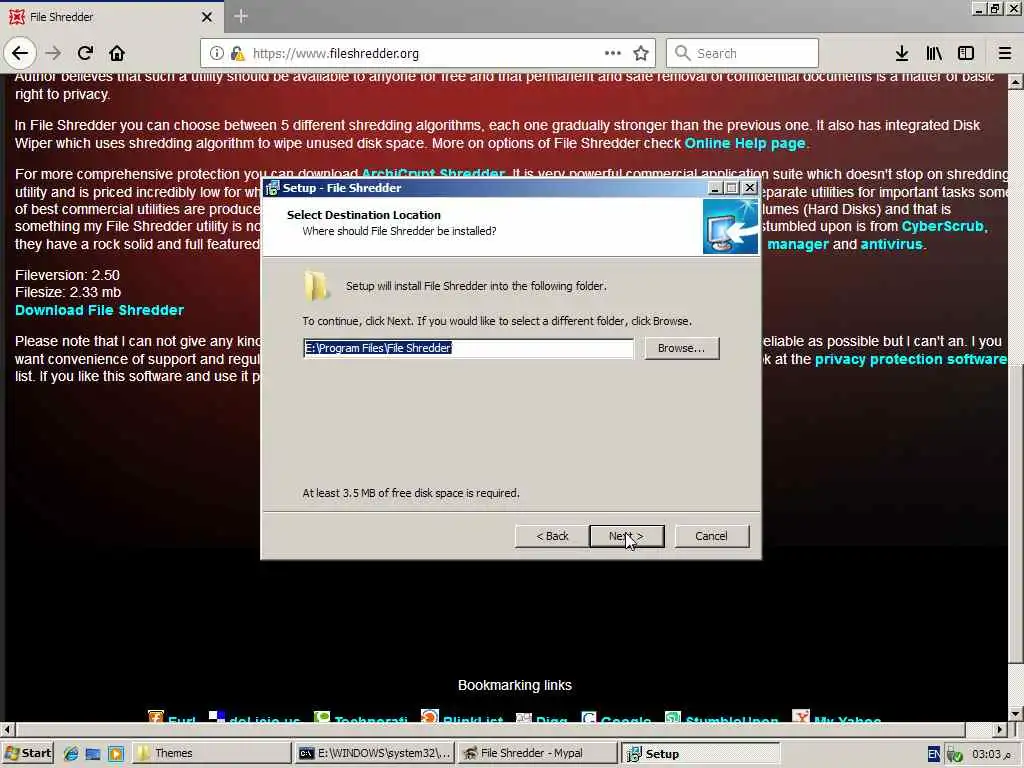
Task: Click the horizontal scrollbar left arrow
Action: pyautogui.click(x=7, y=729)
